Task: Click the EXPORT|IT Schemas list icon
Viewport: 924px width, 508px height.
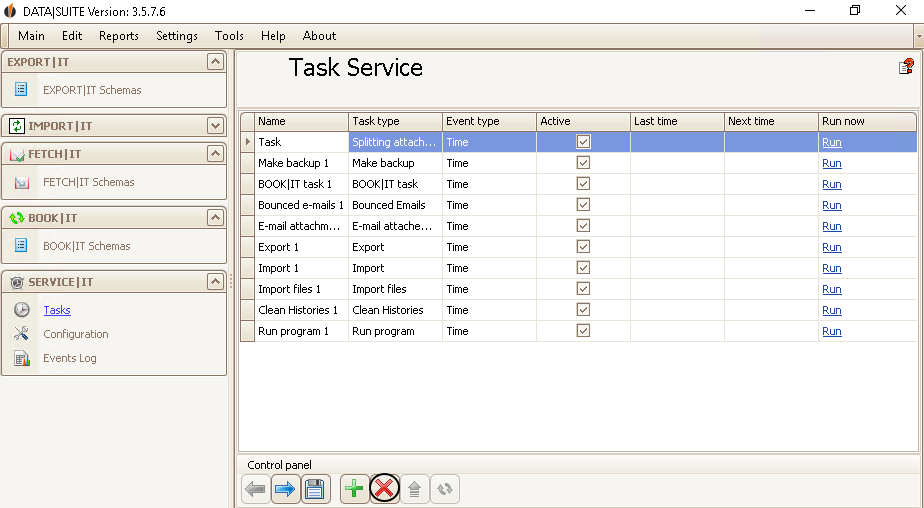Action: [x=21, y=90]
